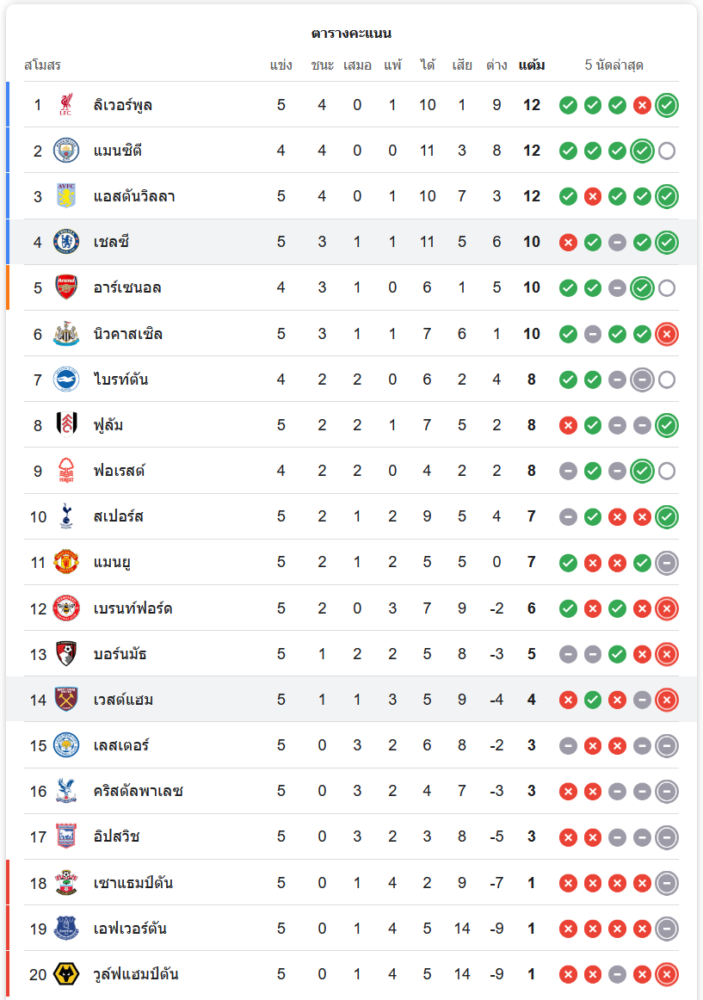The image size is (703, 1000).
Task: Open the นิวคาสเซิล team name link
Action: [x=128, y=334]
